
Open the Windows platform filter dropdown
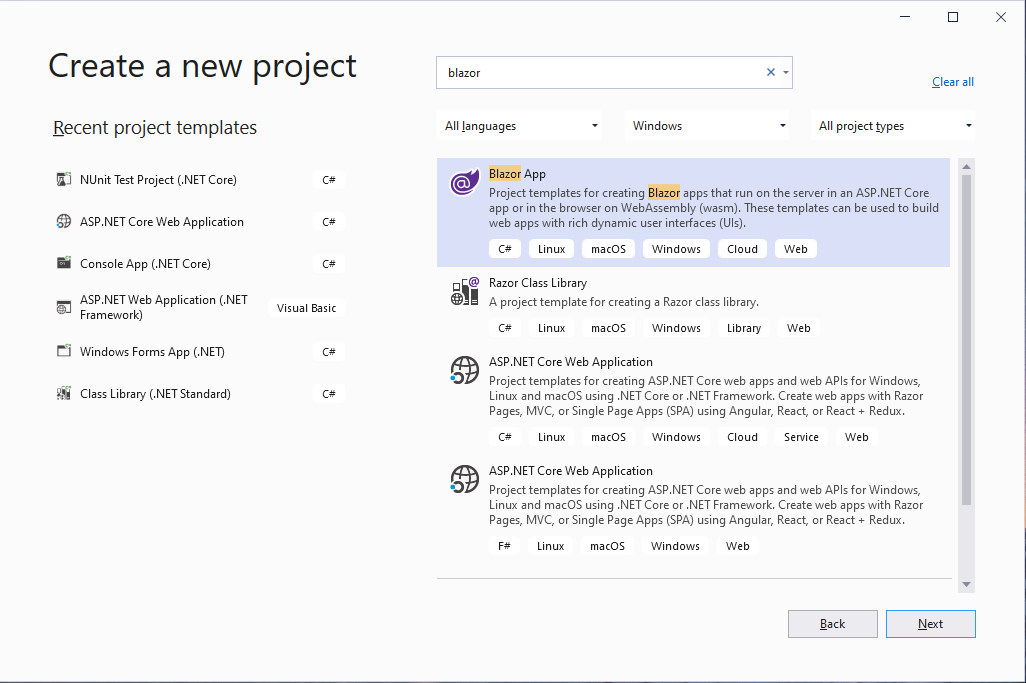708,126
